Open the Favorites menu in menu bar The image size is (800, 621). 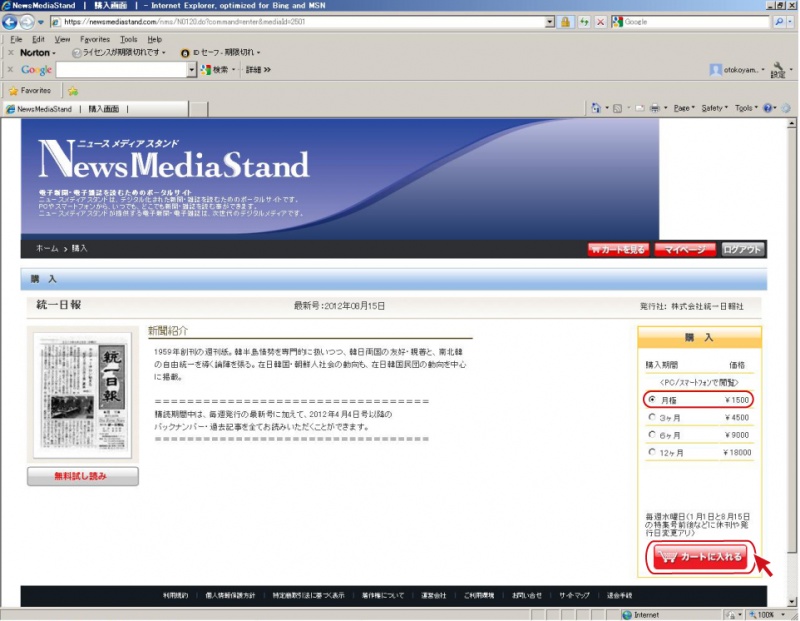95,39
